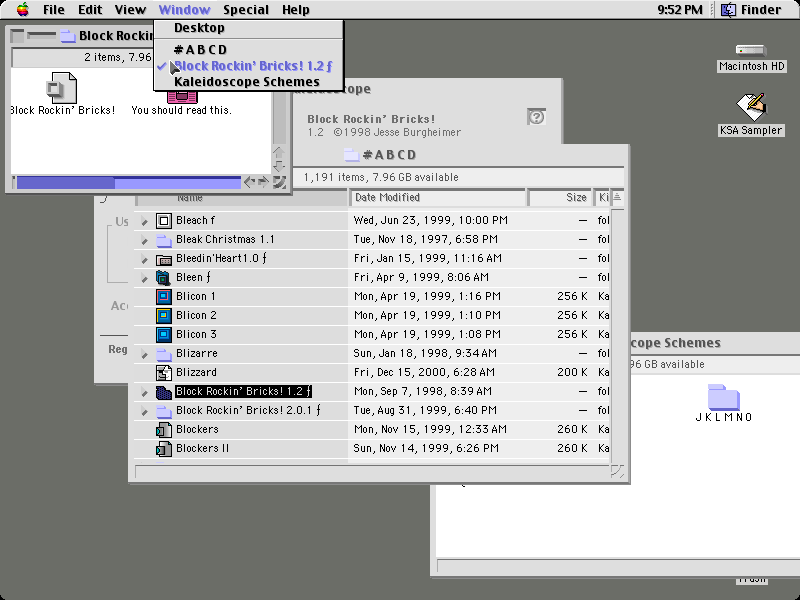This screenshot has width=800, height=600.
Task: Click the Bleak Christmas 1.1 folder icon
Action: pyautogui.click(x=163, y=239)
